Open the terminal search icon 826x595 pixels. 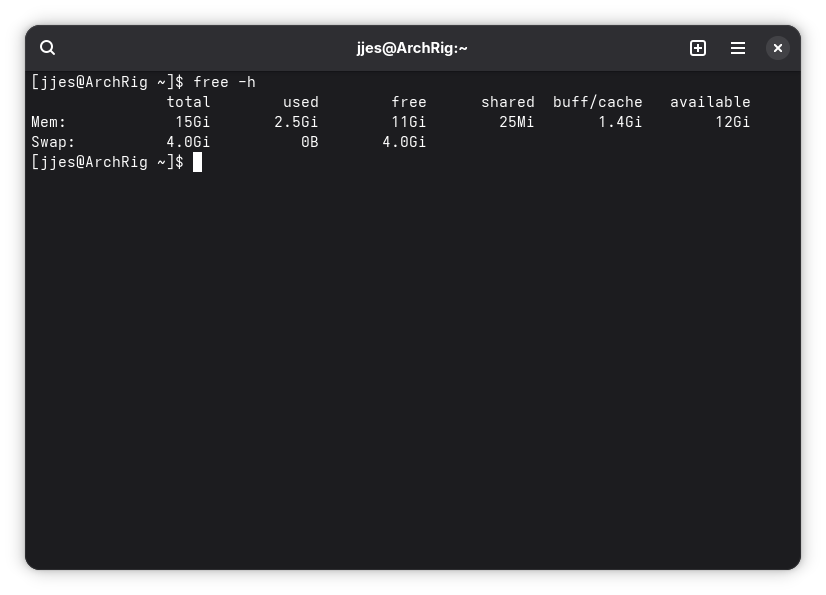(47, 48)
